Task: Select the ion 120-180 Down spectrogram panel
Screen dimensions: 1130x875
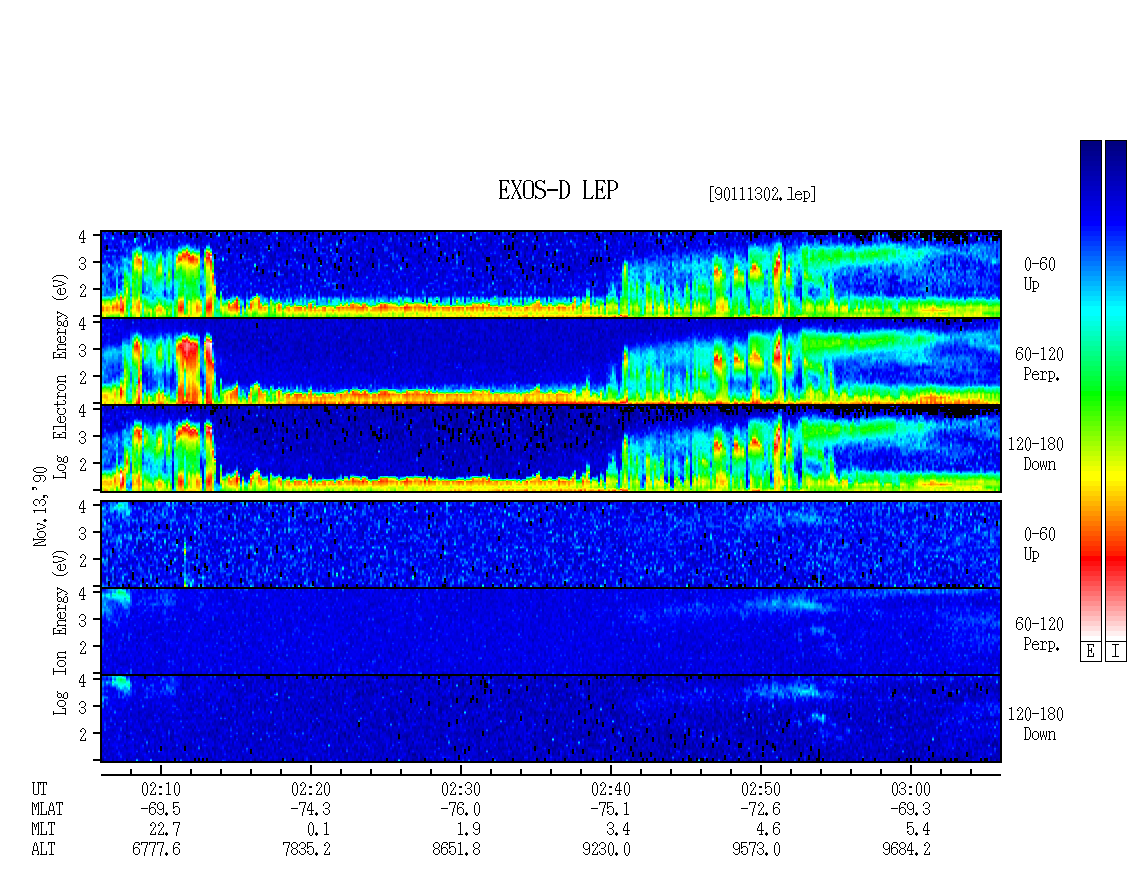Action: [551, 719]
